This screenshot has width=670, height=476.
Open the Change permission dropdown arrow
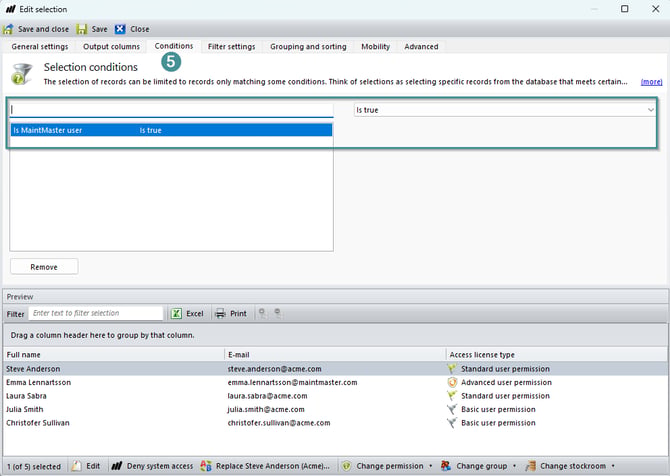pos(431,466)
